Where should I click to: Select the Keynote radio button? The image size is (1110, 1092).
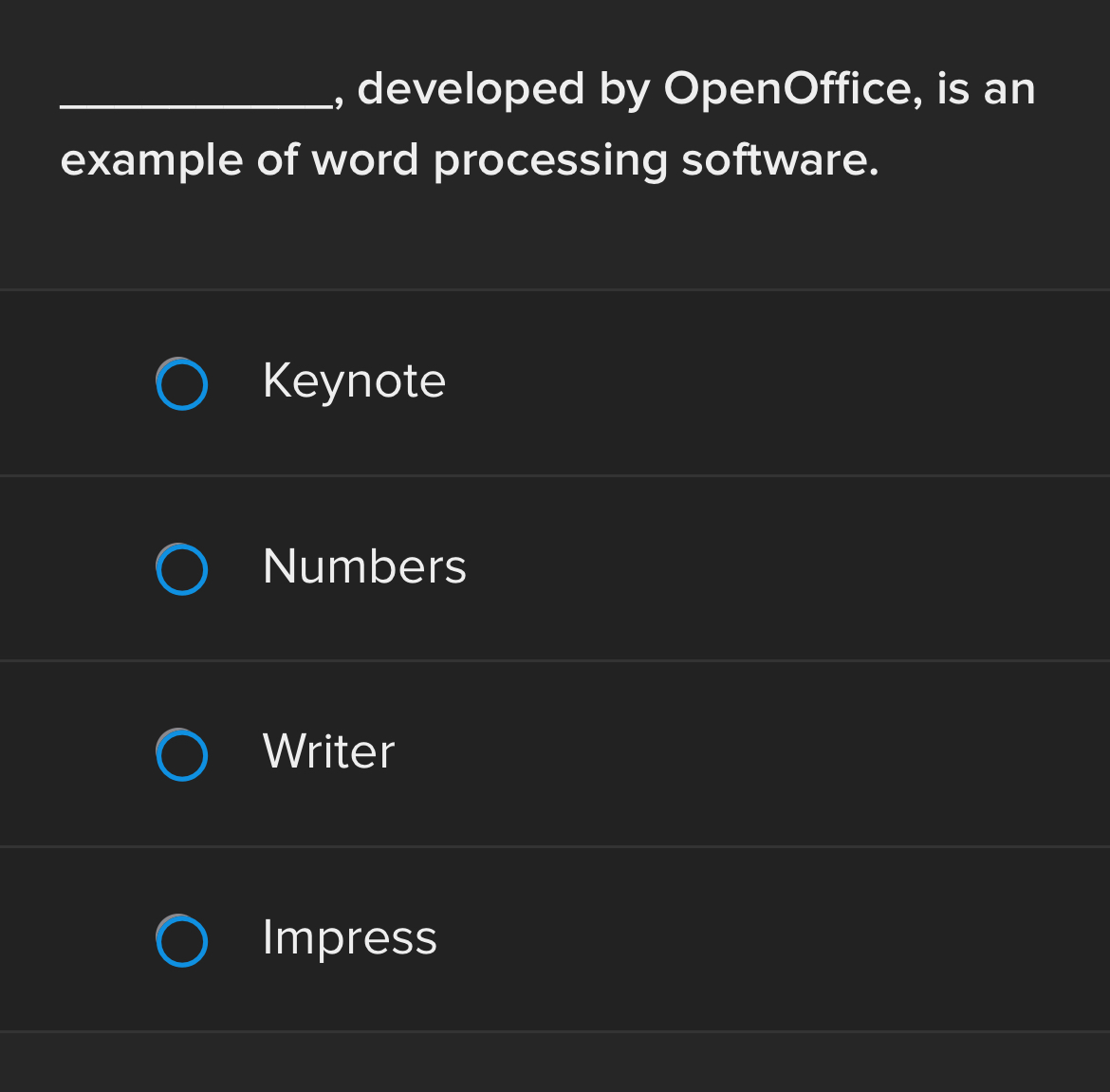coord(181,383)
